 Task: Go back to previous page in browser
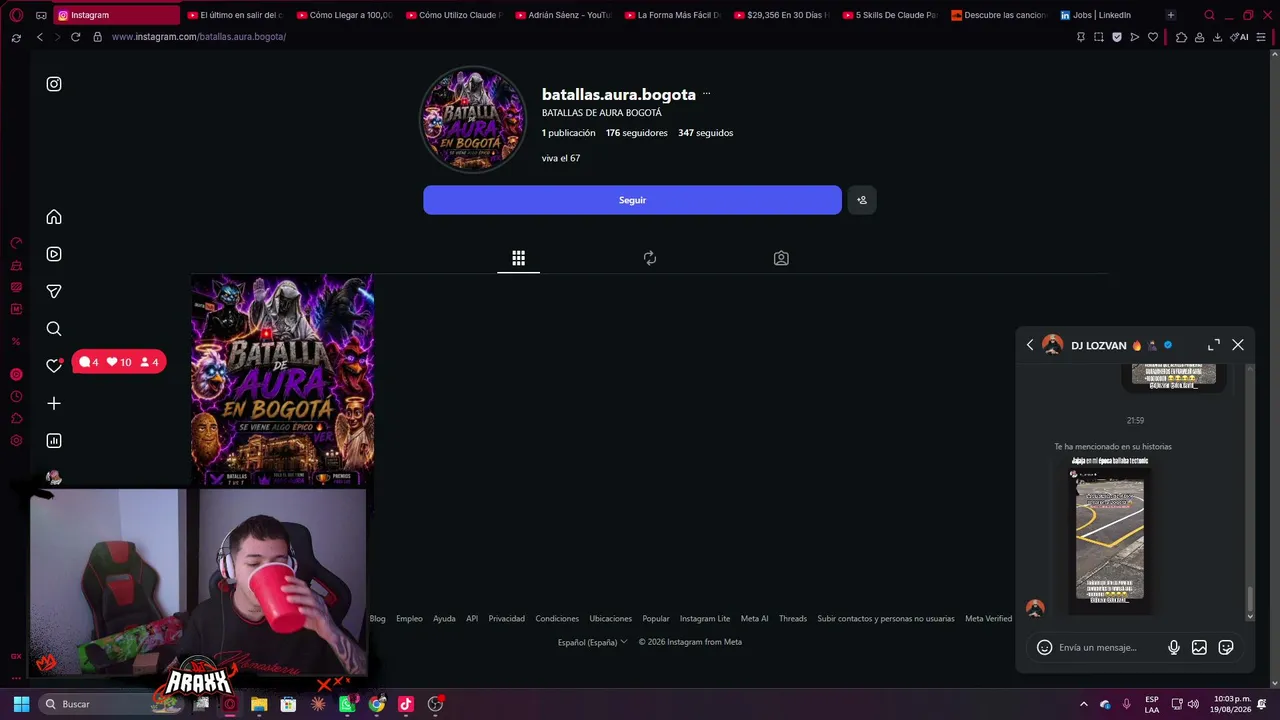coord(40,37)
